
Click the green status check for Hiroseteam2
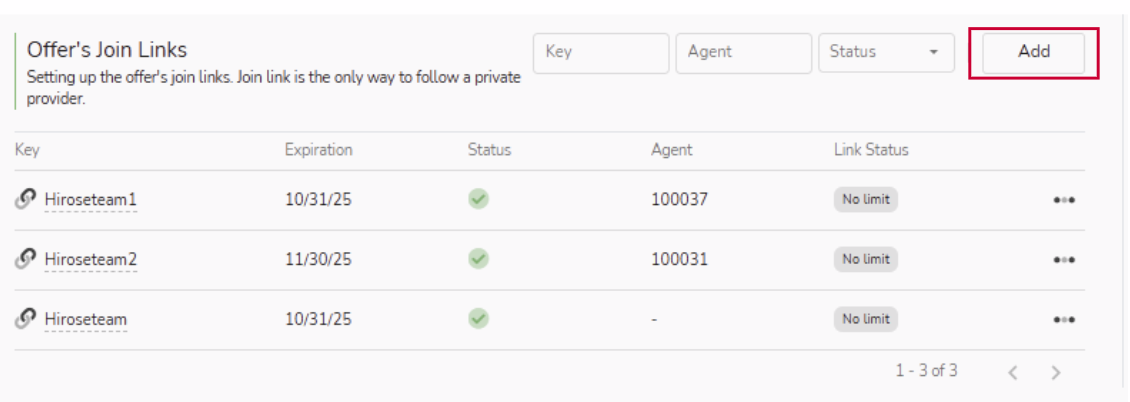tap(479, 259)
